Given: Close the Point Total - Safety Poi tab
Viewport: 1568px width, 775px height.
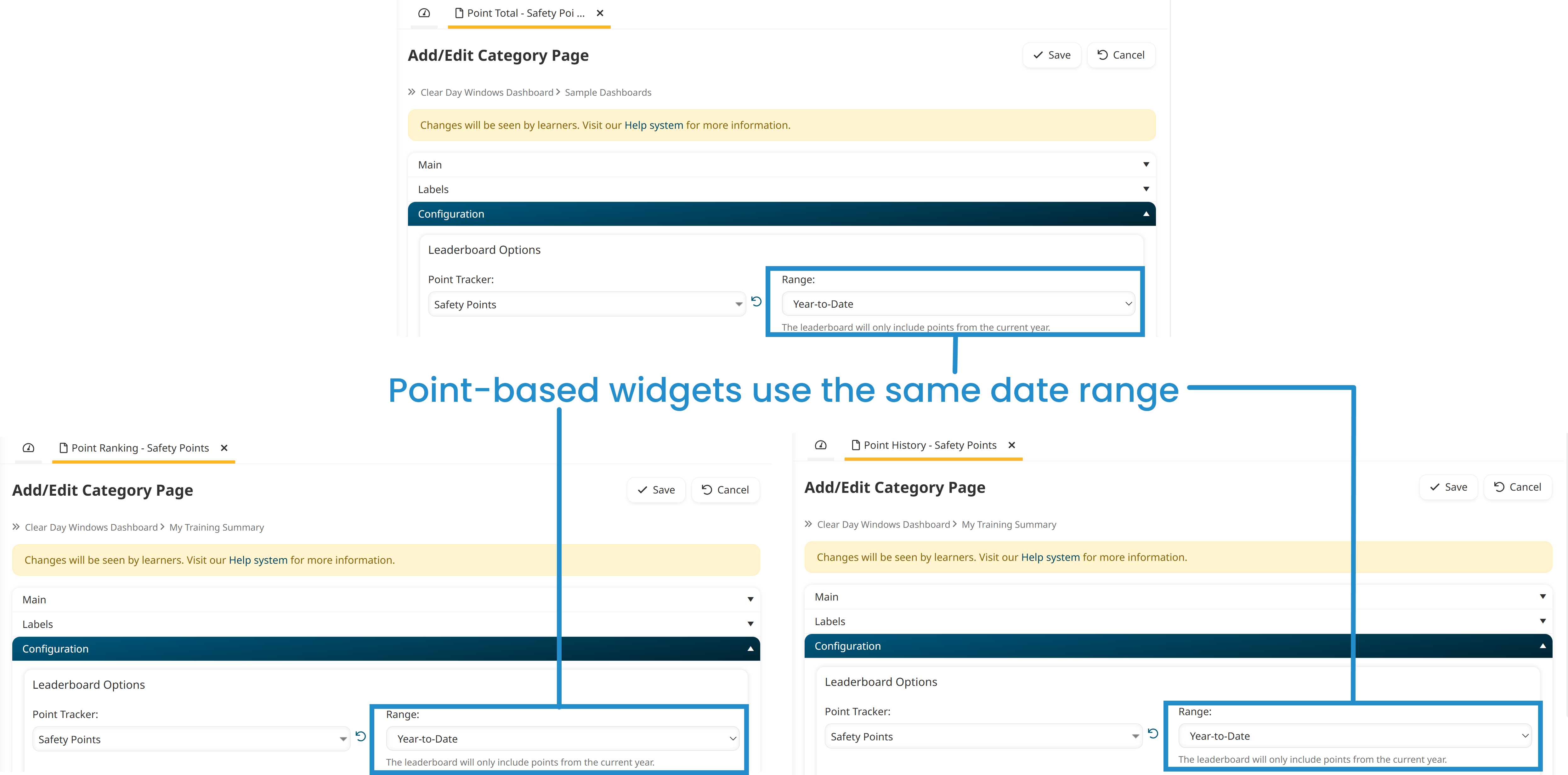Looking at the screenshot, I should (600, 13).
